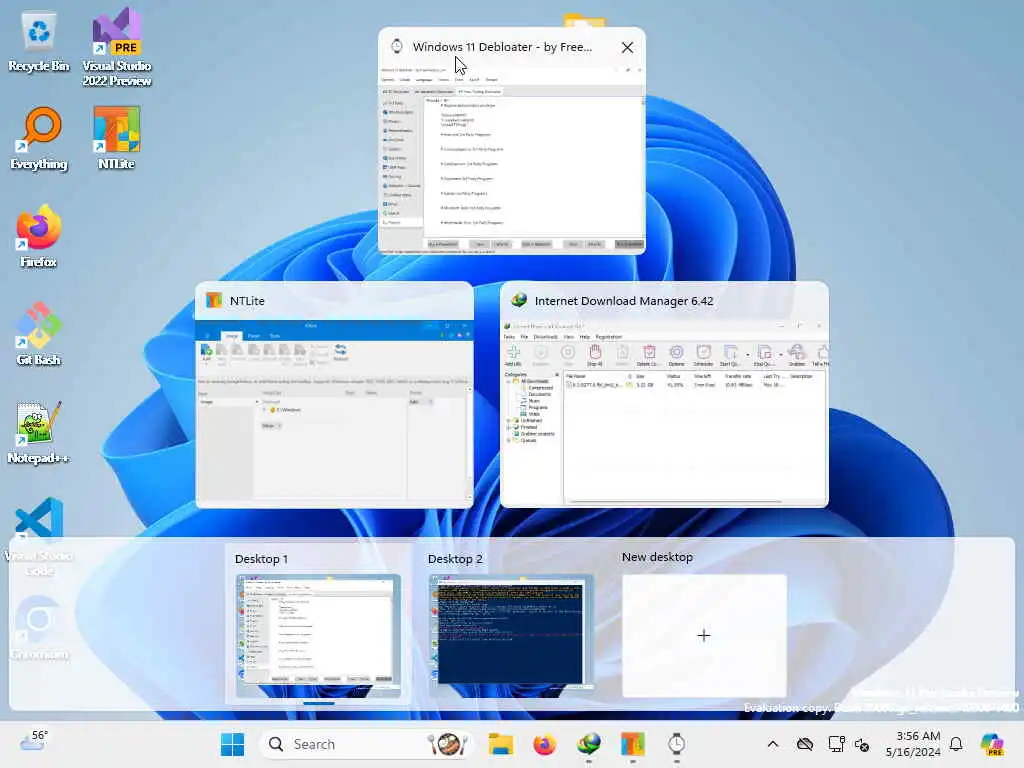Screen dimensions: 1024x768
Task: Click the OneDrive cloud tray icon
Action: pyautogui.click(x=805, y=744)
